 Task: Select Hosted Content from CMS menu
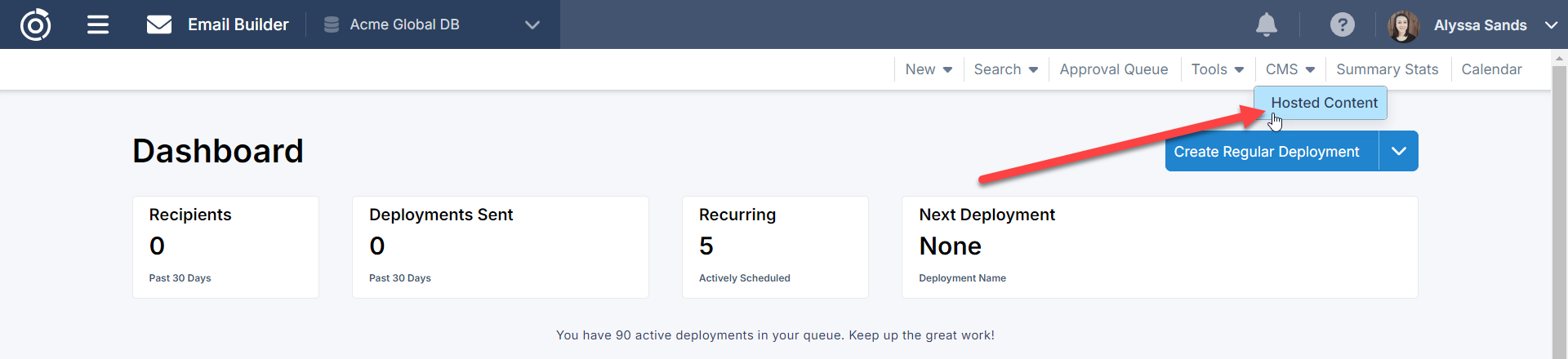[x=1324, y=103]
